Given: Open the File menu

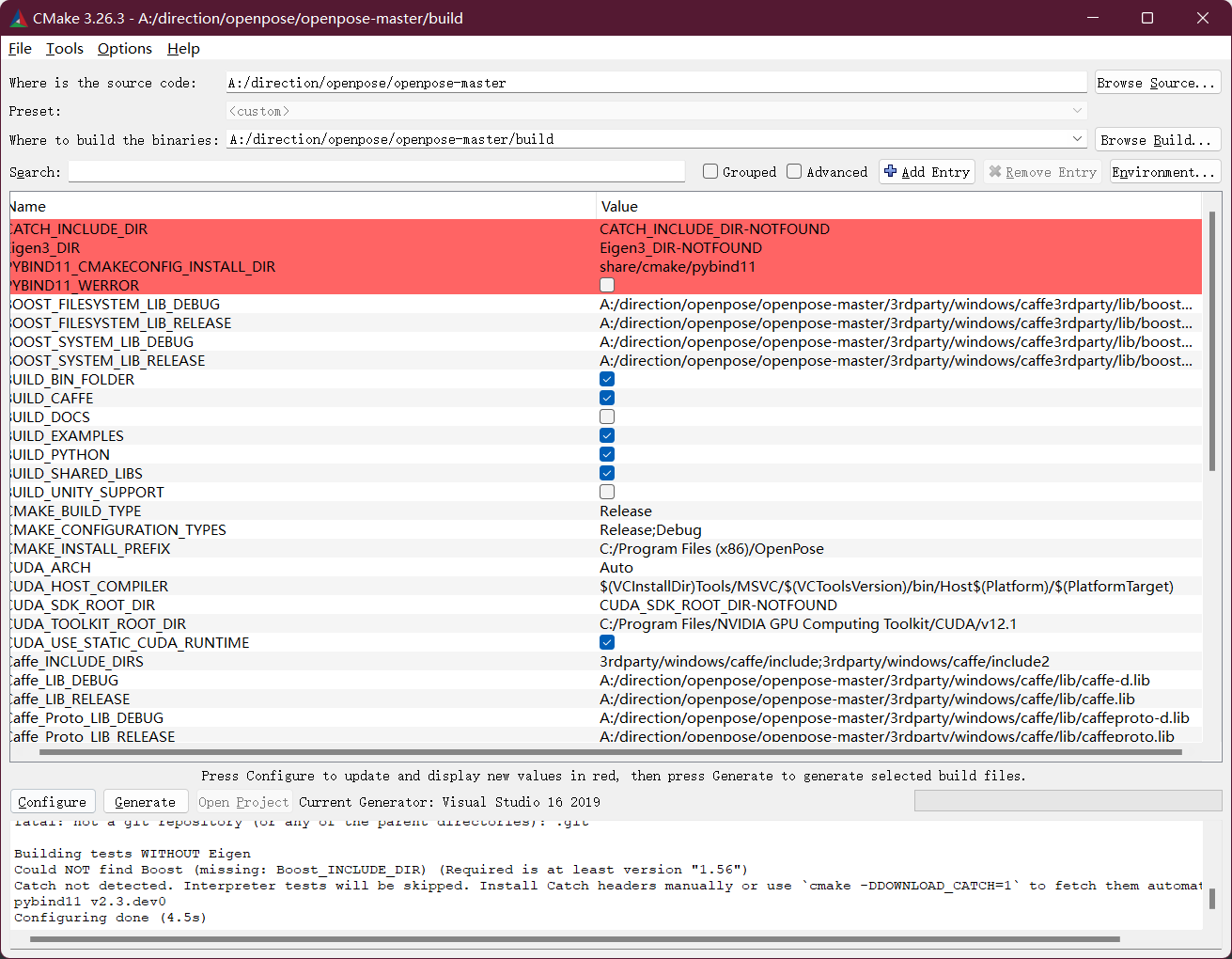Looking at the screenshot, I should coord(20,49).
